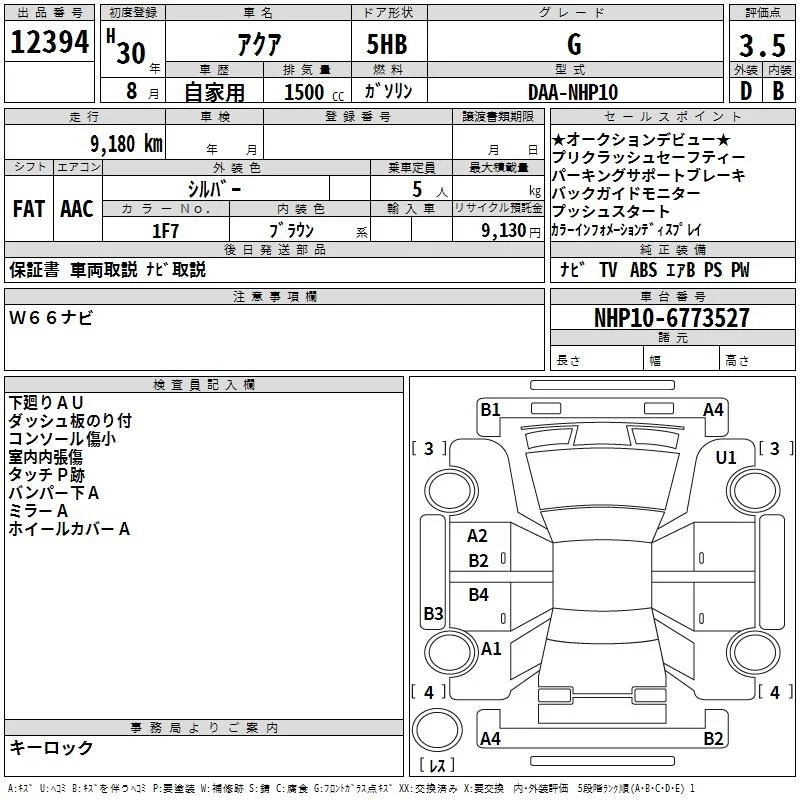
Task: Click the 事務局よりご案内 section header
Action: click(x=204, y=728)
